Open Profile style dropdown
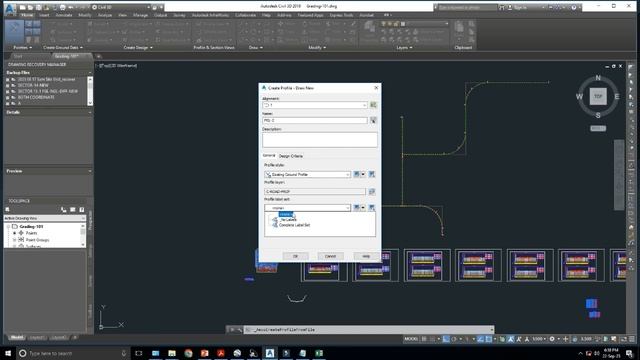Image resolution: width=640 pixels, height=360 pixels. [348, 174]
